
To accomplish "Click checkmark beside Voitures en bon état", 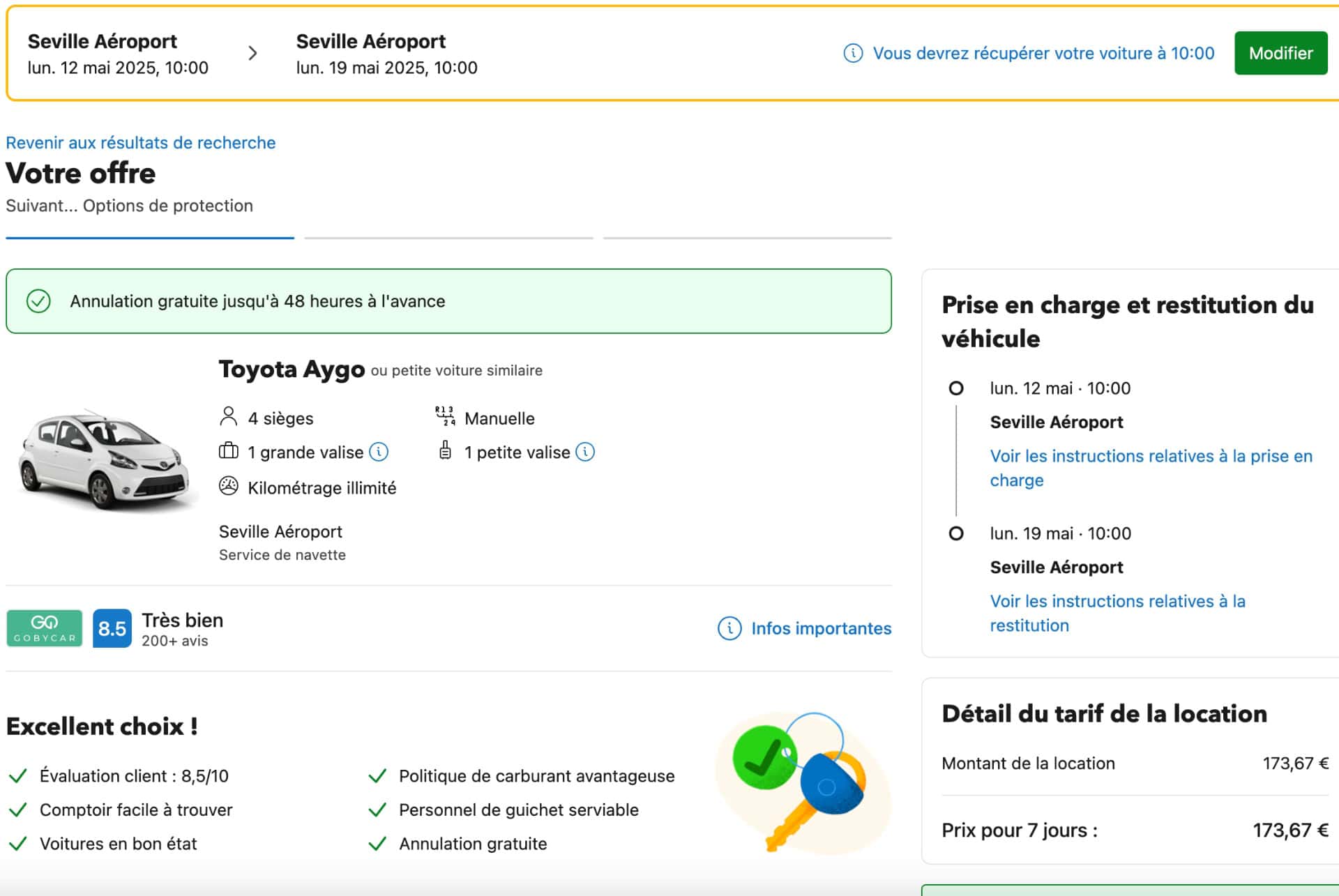I will click(18, 844).
